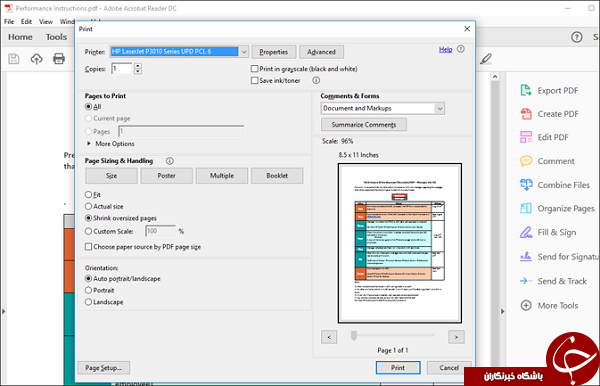Adjust the Copies spinner arrows
Viewport: 600px width, 386px height.
(x=138, y=69)
